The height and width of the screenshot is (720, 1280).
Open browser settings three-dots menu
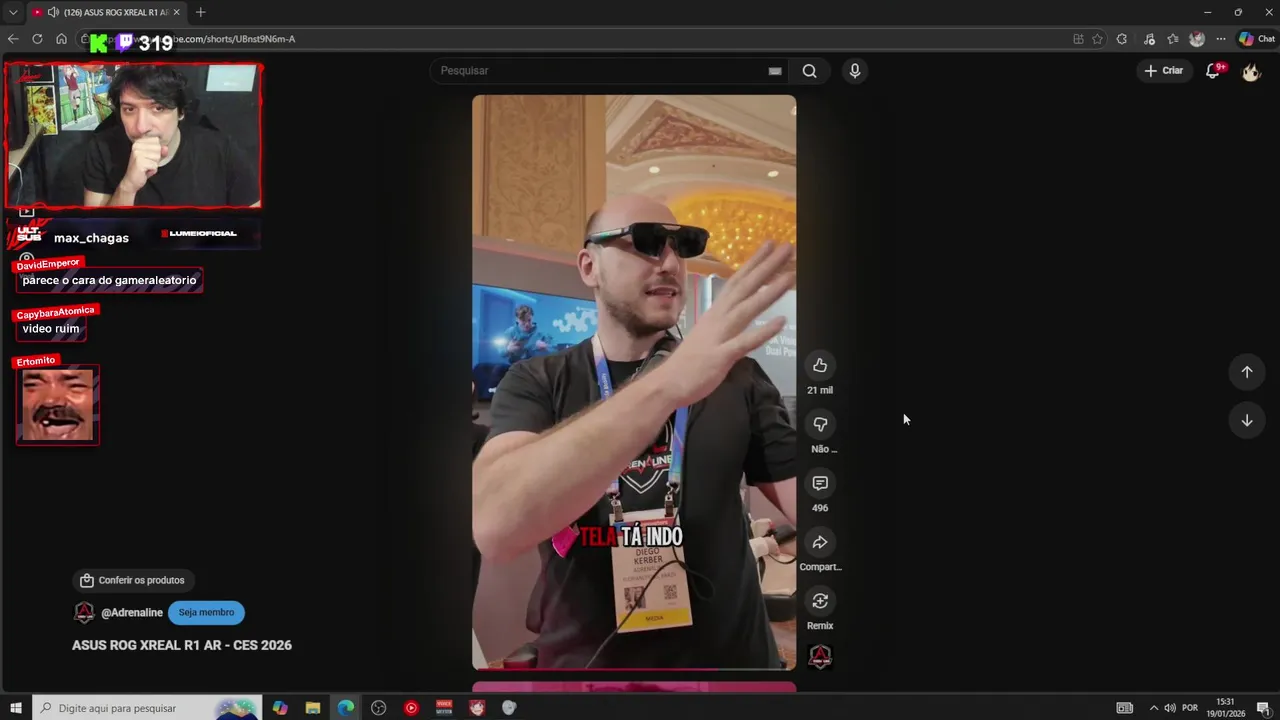coord(1221,39)
